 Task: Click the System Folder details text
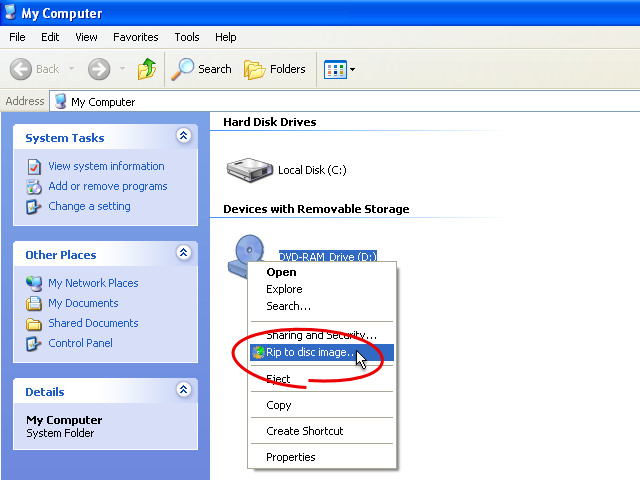pyautogui.click(x=60, y=433)
